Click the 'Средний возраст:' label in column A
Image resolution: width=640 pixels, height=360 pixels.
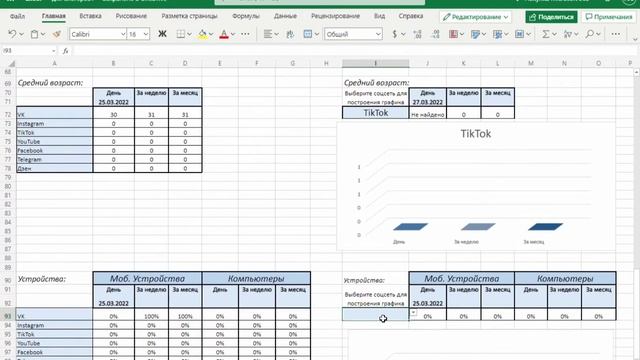point(50,83)
